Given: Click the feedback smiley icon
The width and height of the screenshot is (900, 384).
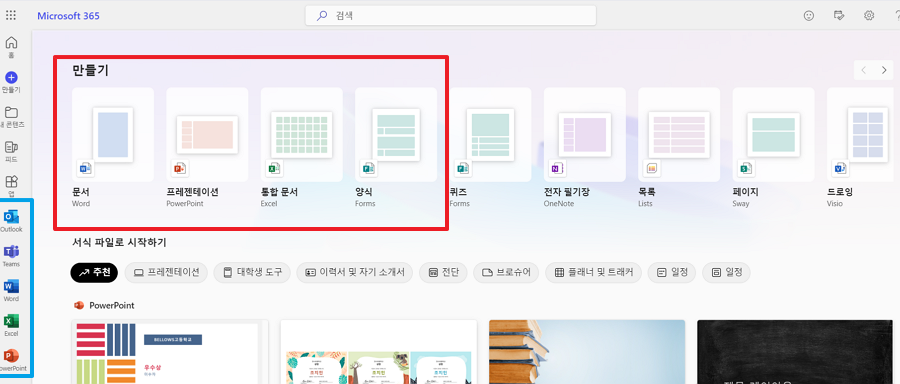Looking at the screenshot, I should (809, 15).
